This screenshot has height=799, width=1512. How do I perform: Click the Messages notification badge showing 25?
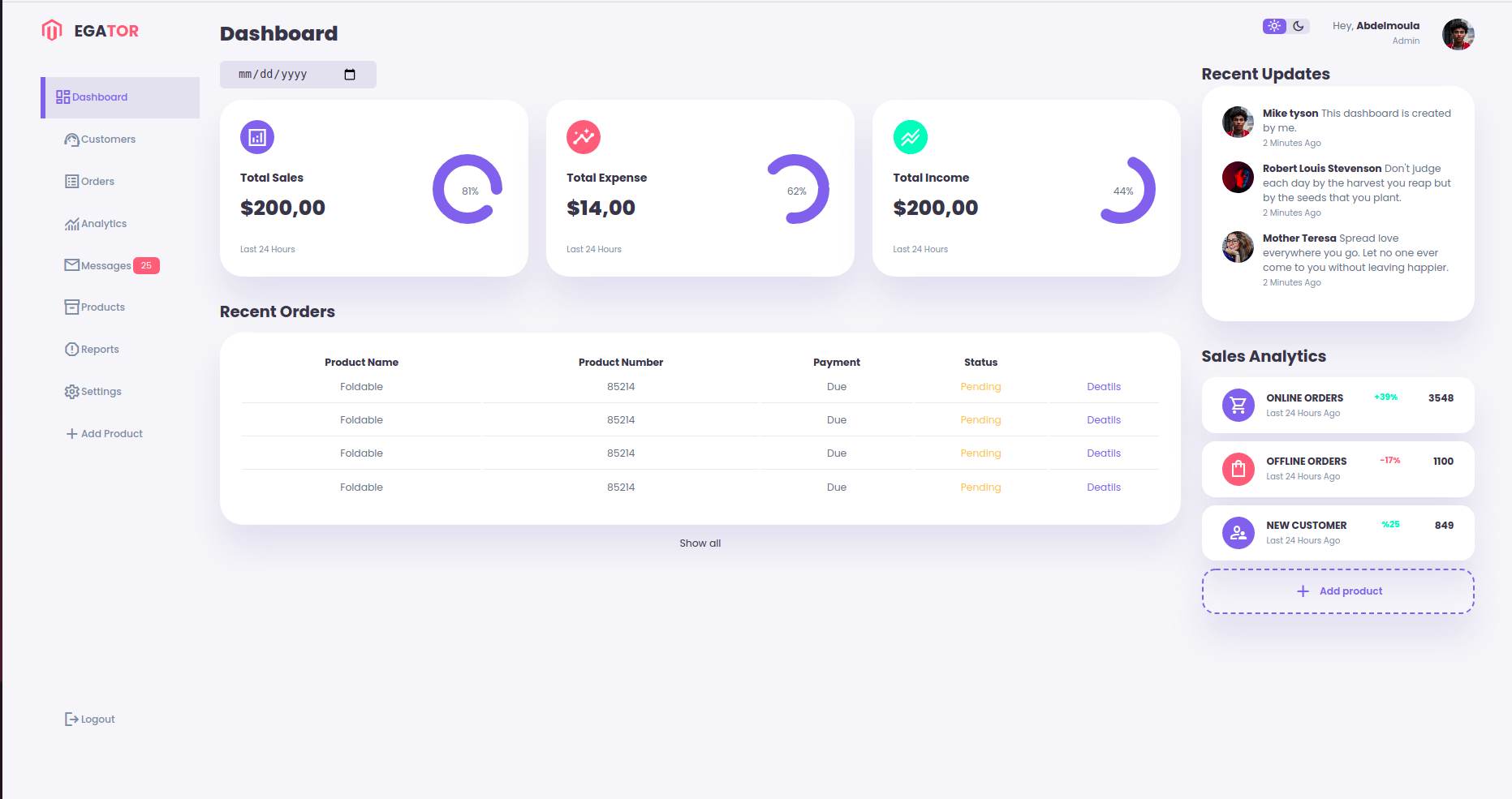[x=146, y=265]
